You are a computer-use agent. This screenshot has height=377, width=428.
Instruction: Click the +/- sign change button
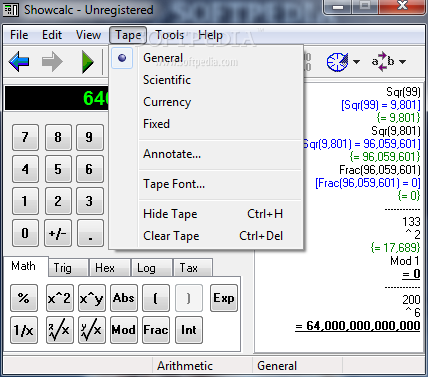pos(58,233)
